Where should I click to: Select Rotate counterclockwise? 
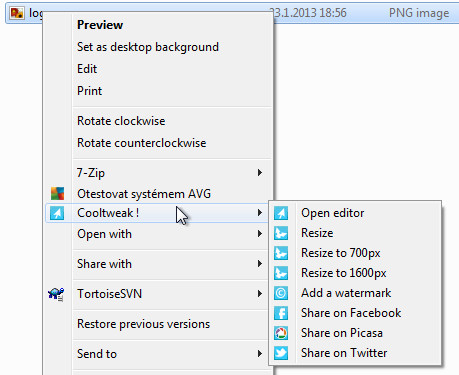click(142, 143)
